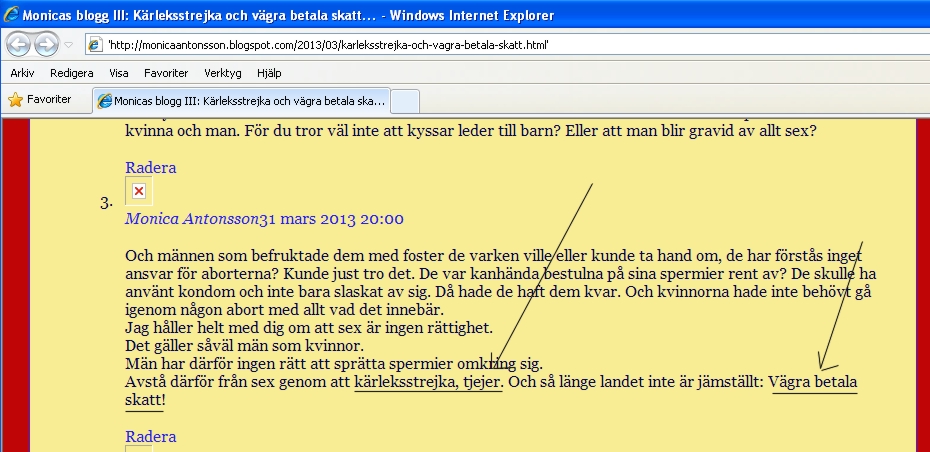Open the Favoriter menu

point(166,73)
